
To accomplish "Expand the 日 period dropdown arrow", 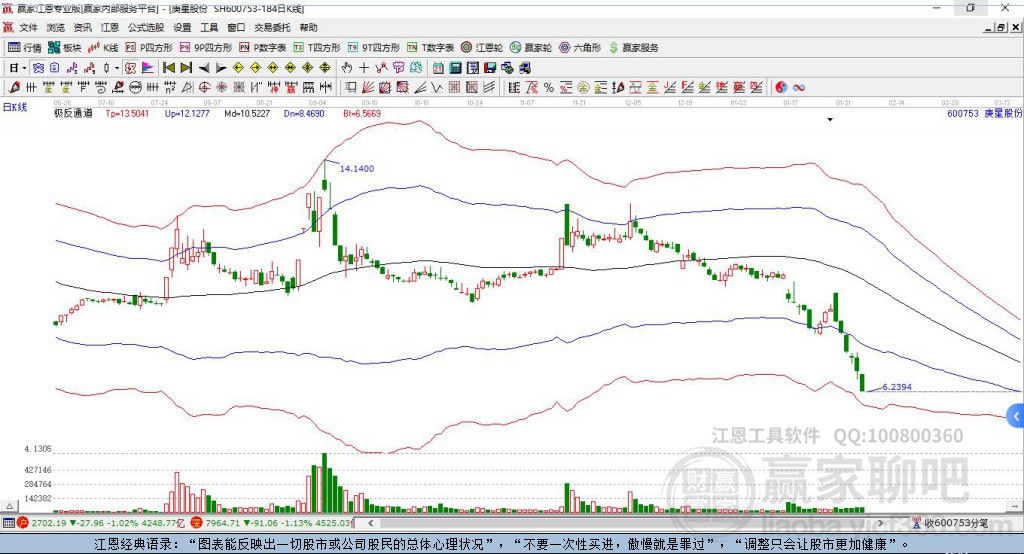I will coord(24,68).
